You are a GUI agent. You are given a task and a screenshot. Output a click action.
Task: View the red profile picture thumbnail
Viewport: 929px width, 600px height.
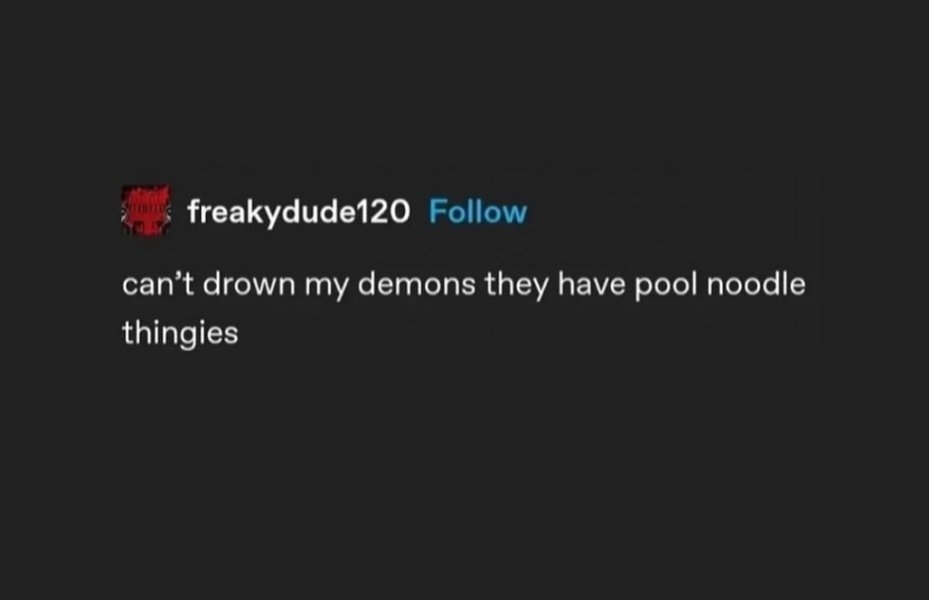click(146, 210)
